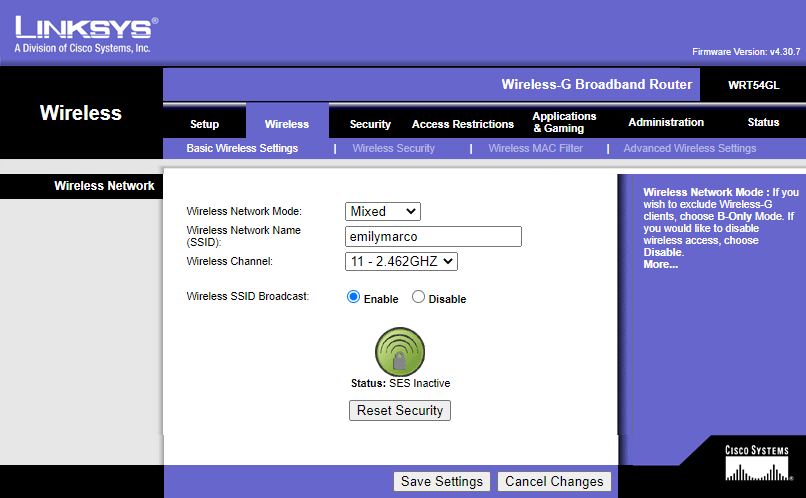
Task: Switch to the Status tab
Action: tap(763, 122)
